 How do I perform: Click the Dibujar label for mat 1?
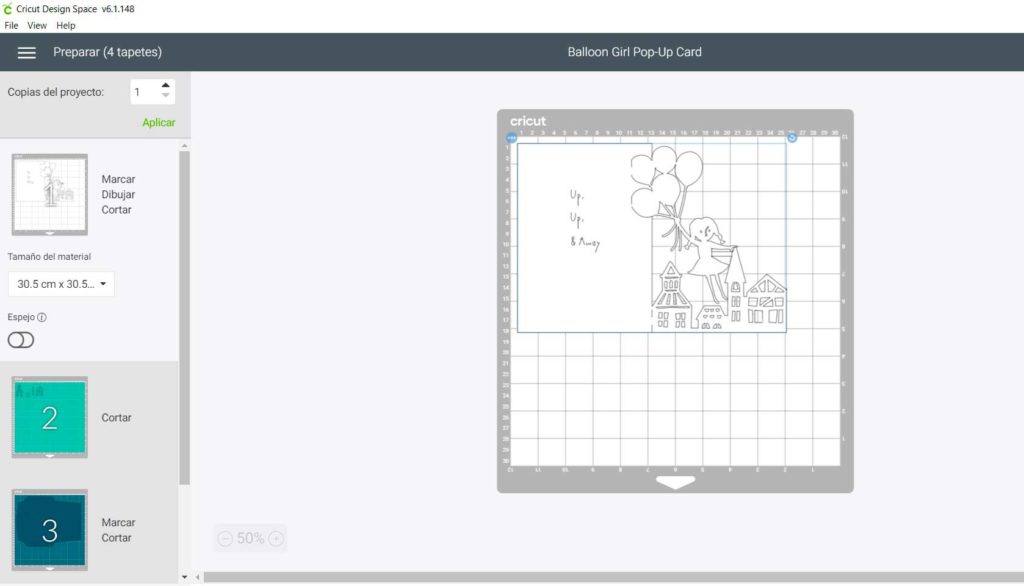tap(118, 195)
